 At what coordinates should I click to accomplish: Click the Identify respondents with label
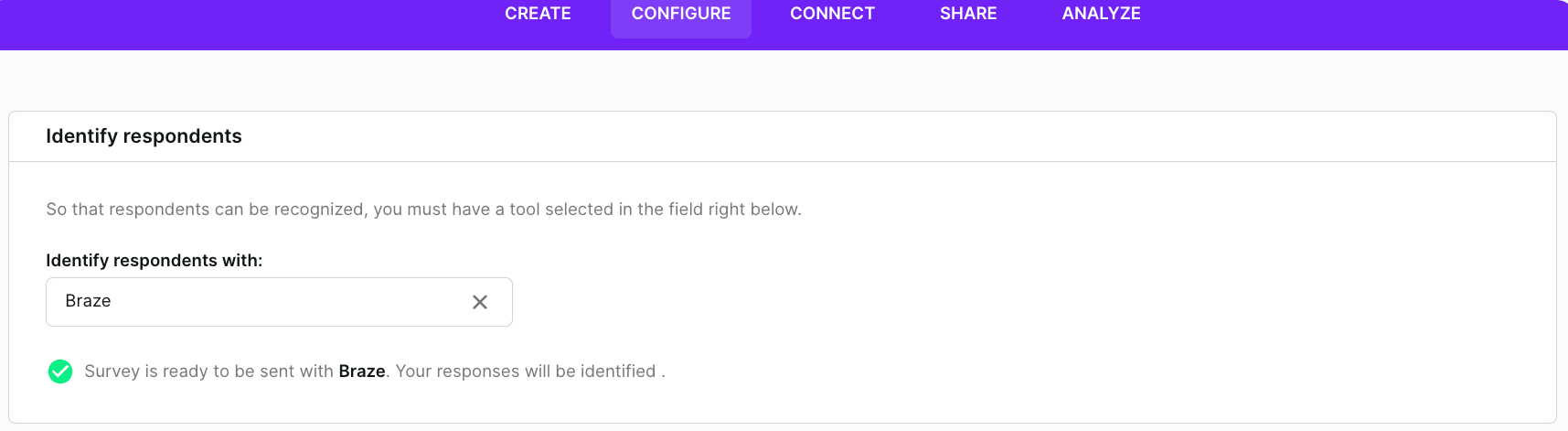pos(154,261)
